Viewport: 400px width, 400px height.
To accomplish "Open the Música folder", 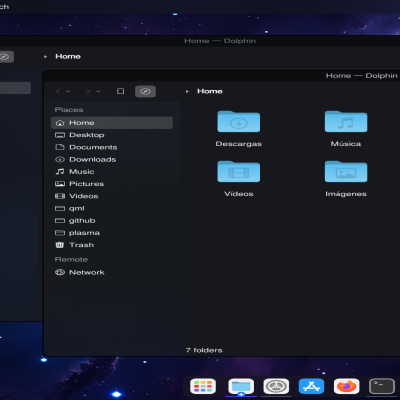I will 346,129.
